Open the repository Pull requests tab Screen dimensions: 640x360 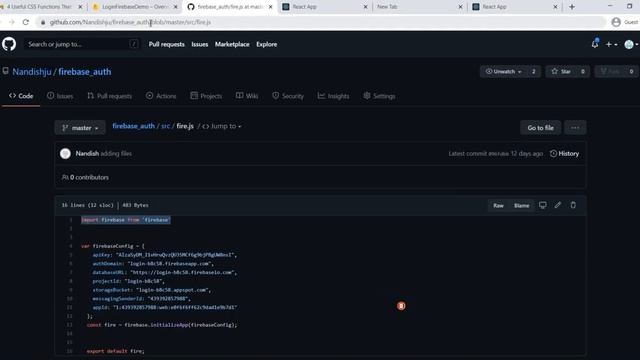tap(109, 96)
